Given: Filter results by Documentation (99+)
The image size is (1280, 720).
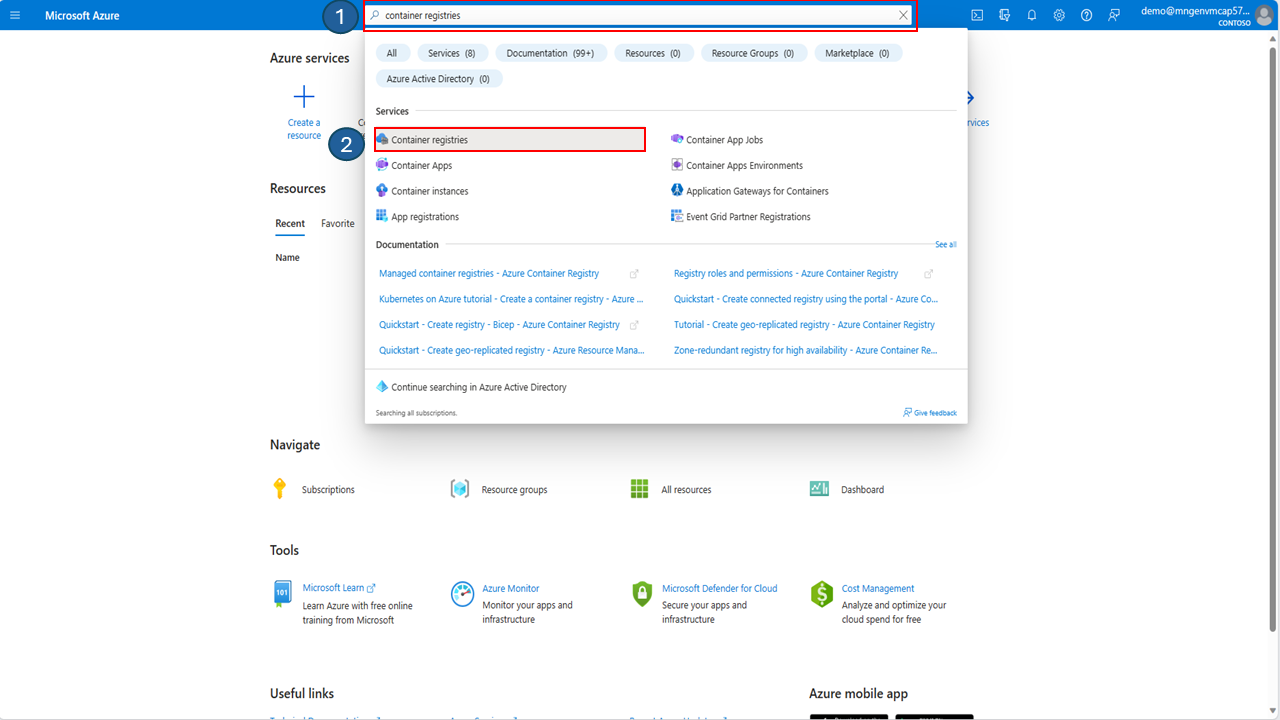Looking at the screenshot, I should coord(551,53).
